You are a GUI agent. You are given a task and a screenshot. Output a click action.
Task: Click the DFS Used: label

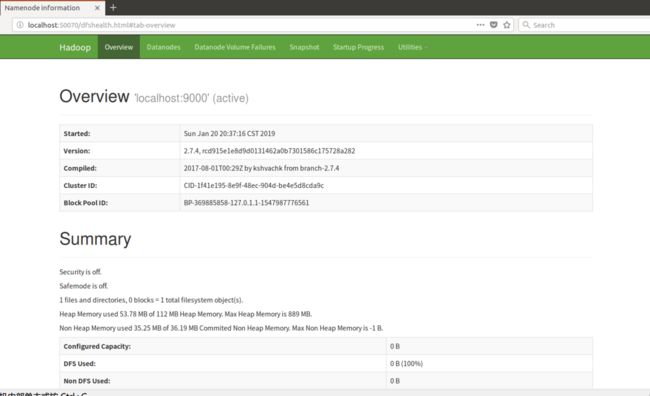80,364
